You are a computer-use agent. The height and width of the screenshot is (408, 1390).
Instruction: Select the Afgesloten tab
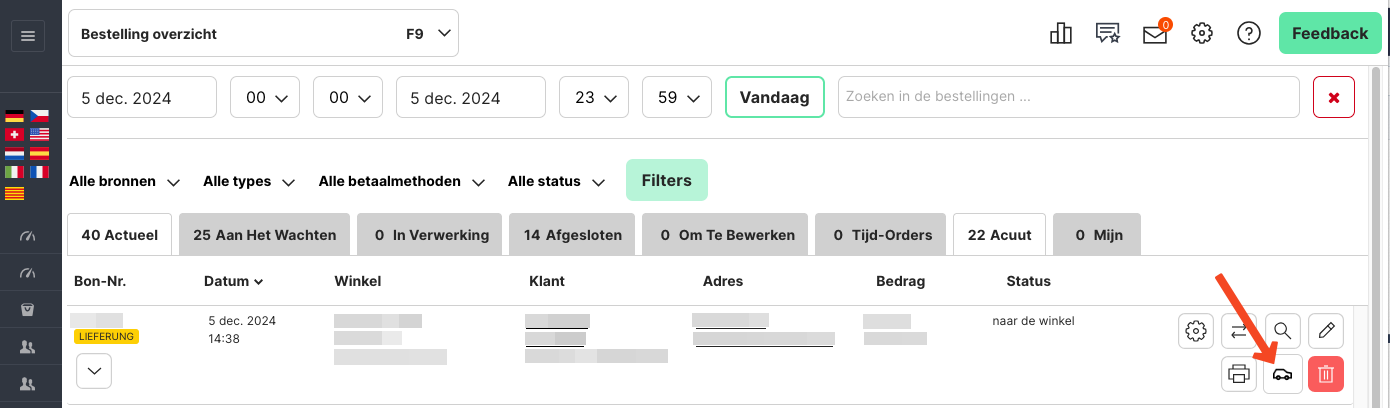pyautogui.click(x=572, y=235)
